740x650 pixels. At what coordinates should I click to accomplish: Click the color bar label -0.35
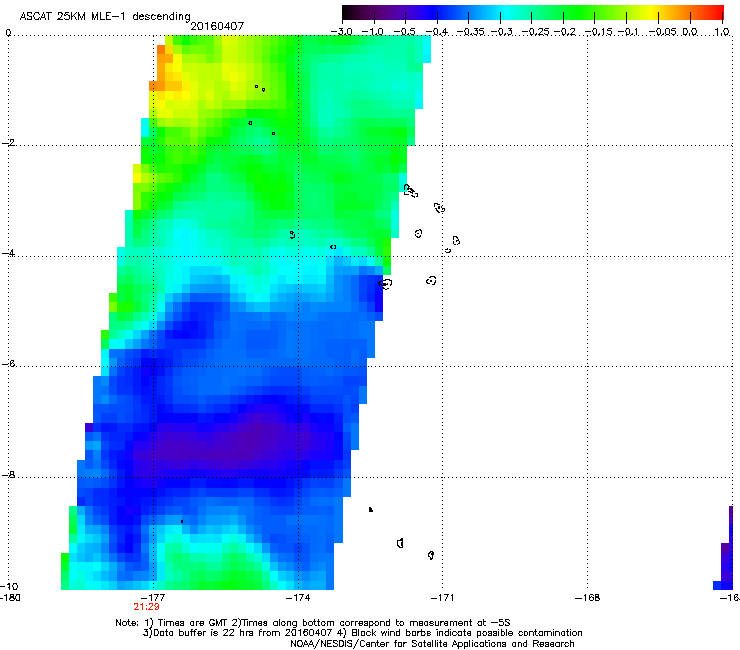pos(470,32)
